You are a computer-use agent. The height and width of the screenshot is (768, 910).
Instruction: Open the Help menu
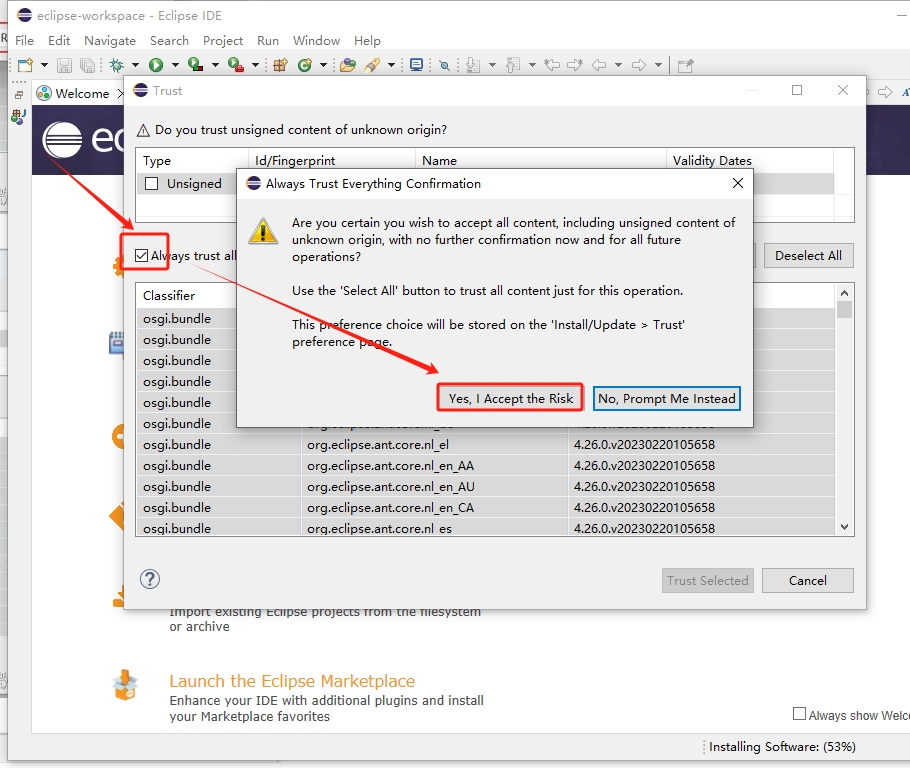tap(367, 41)
